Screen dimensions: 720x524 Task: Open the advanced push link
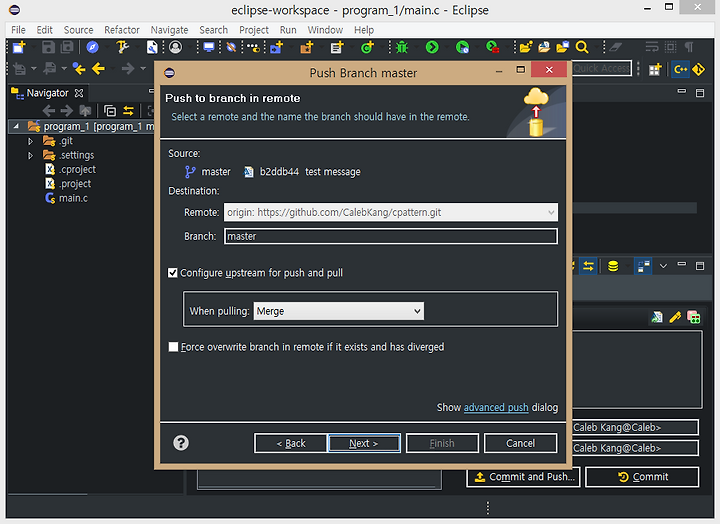coord(496,407)
